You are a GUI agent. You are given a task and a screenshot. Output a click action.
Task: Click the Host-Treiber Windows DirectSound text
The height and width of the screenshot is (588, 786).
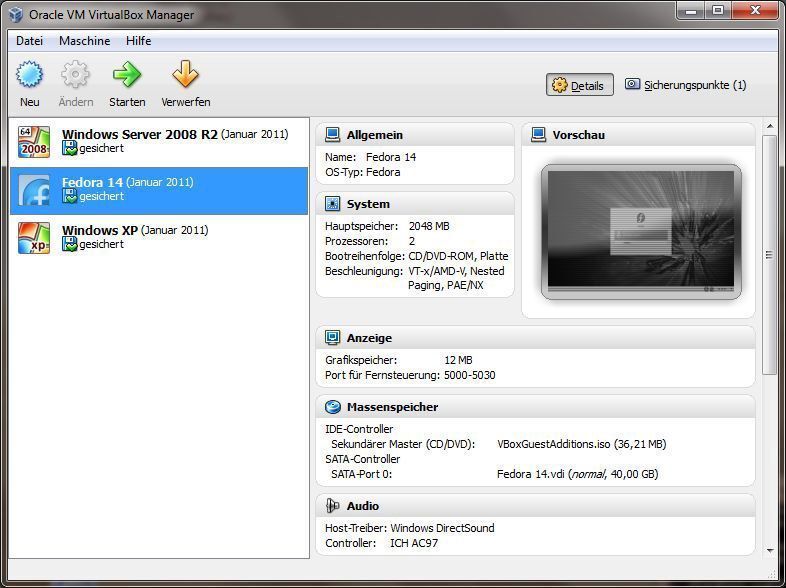(x=410, y=528)
